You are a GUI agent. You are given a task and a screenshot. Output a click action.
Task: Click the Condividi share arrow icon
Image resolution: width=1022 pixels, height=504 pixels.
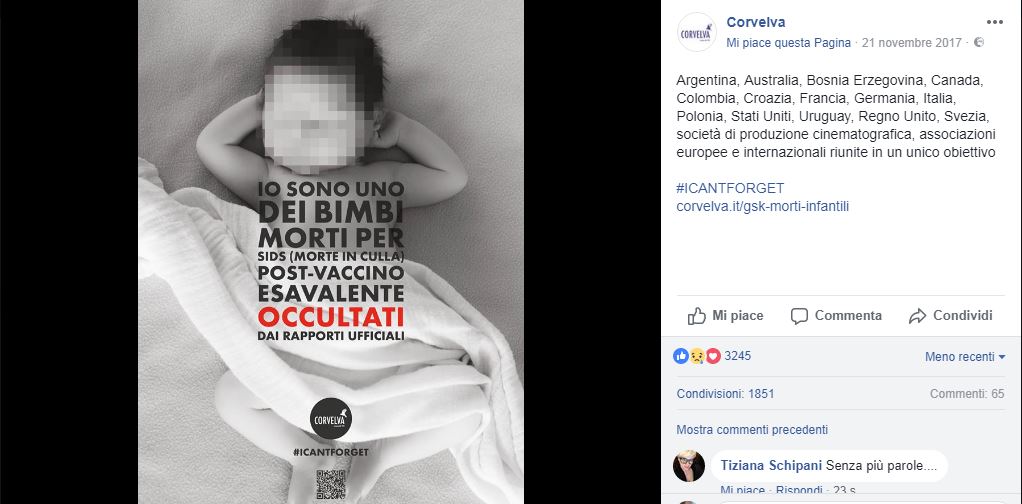(x=917, y=316)
